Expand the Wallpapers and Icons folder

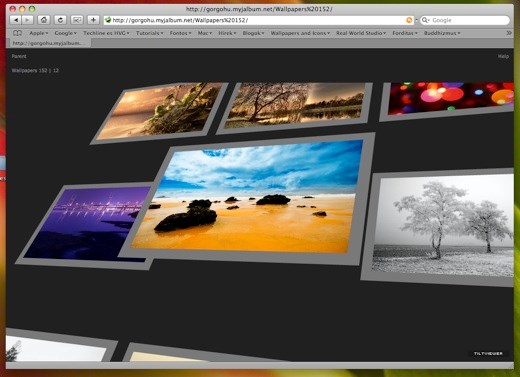(x=300, y=33)
